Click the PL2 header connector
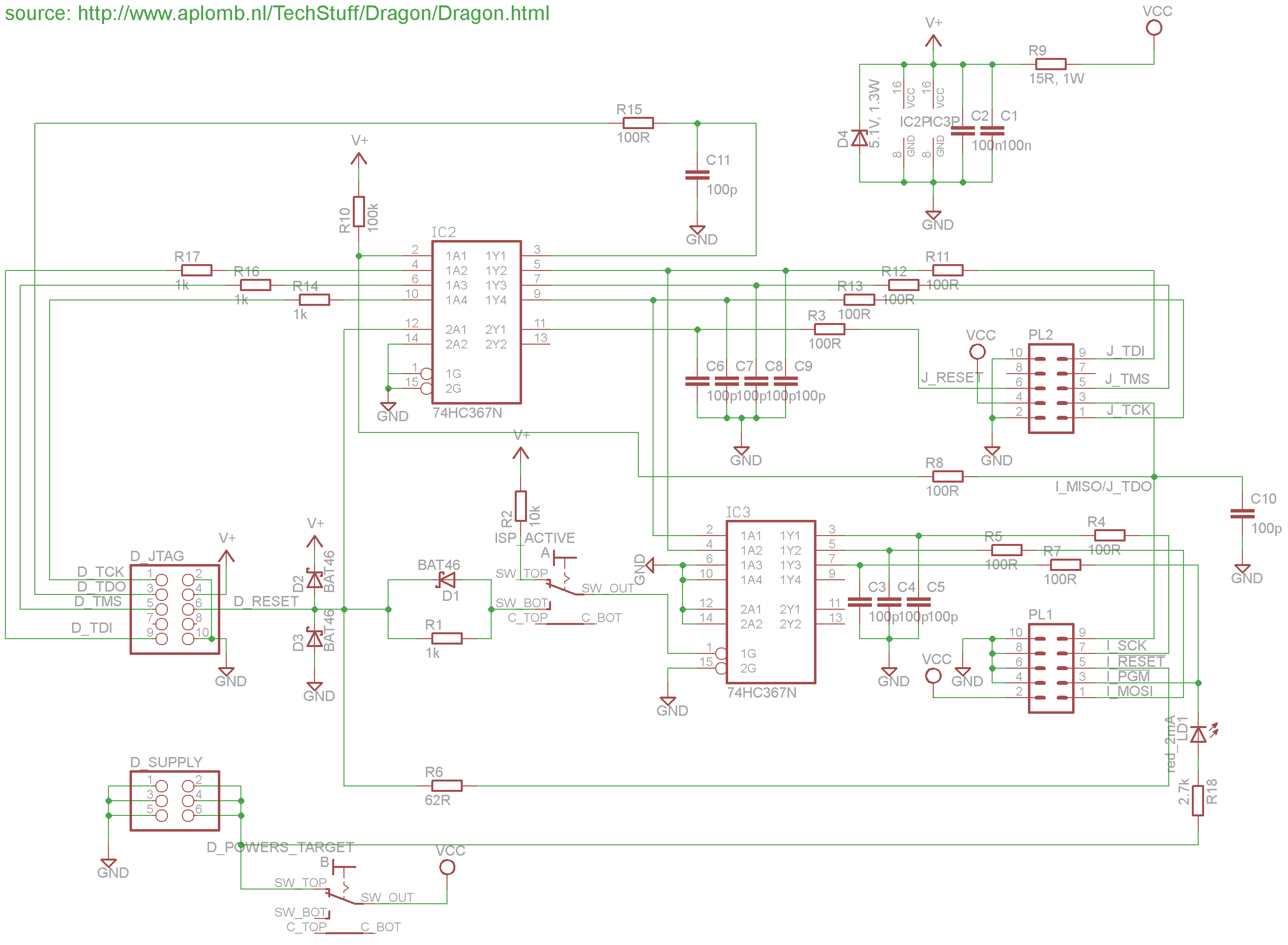The image size is (1288, 945). (x=1051, y=388)
